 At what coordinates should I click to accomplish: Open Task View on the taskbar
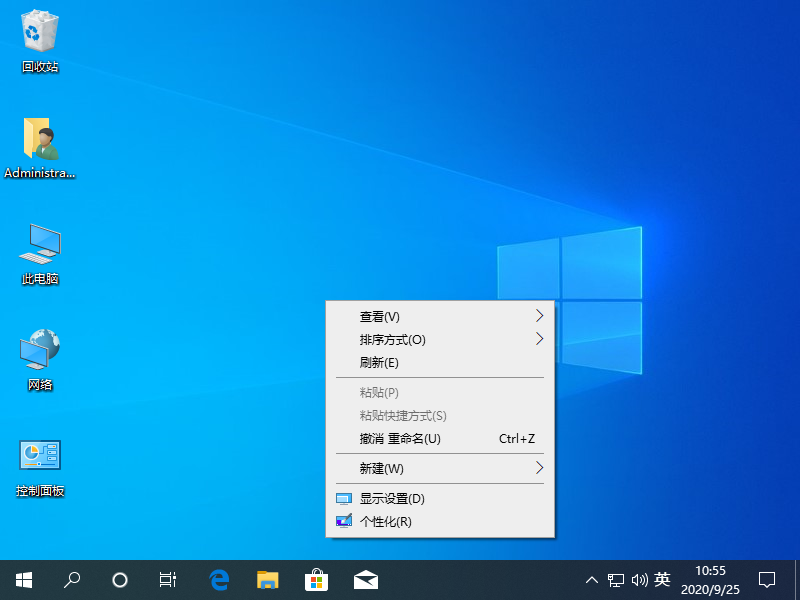pyautogui.click(x=168, y=579)
